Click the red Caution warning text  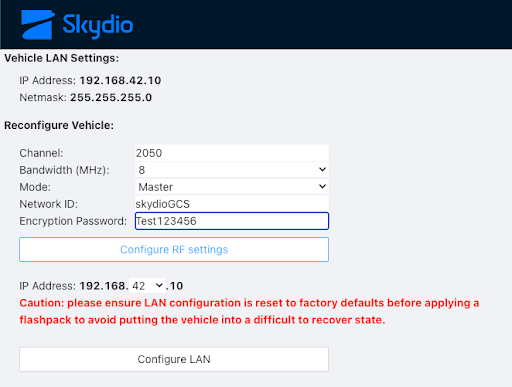click(249, 311)
